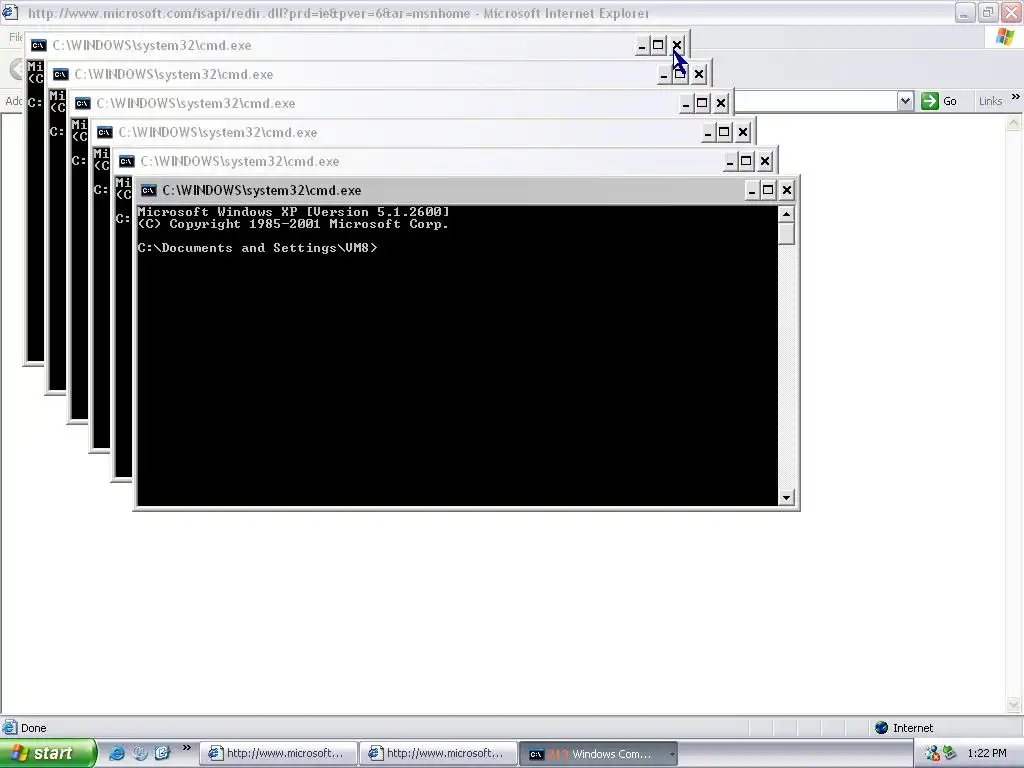This screenshot has height=768, width=1024.
Task: Click the Windows Media Player Quick Launch icon
Action: click(140, 753)
